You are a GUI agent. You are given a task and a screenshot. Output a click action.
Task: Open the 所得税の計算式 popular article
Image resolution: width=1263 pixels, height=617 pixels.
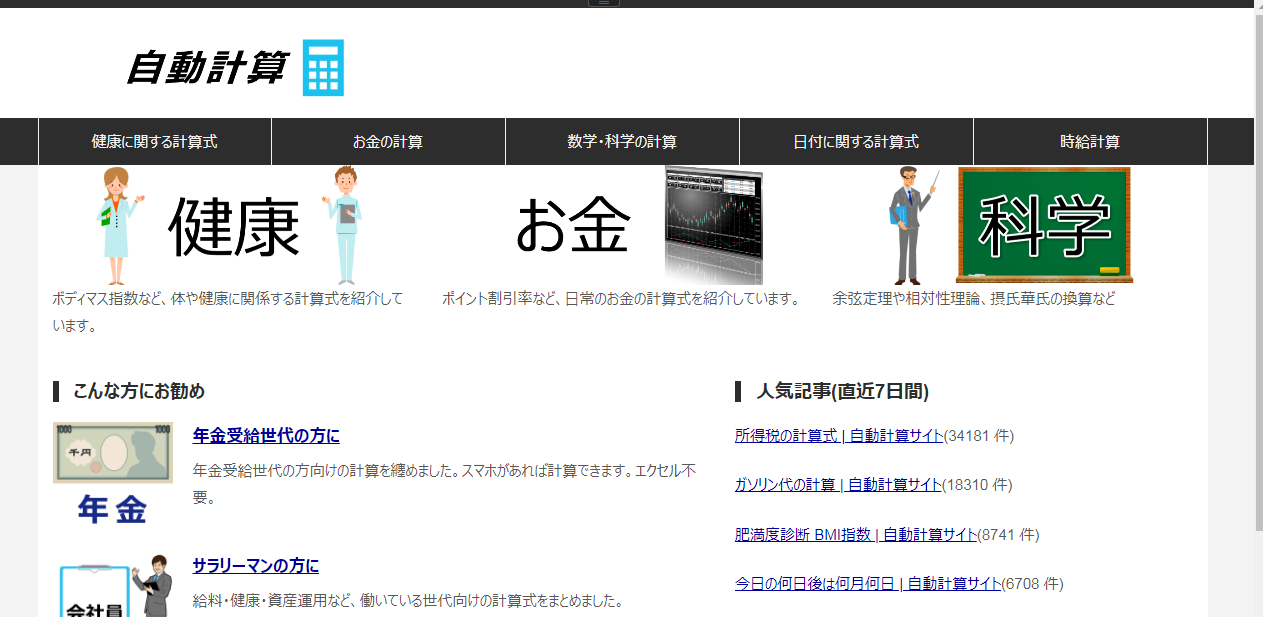pos(839,436)
